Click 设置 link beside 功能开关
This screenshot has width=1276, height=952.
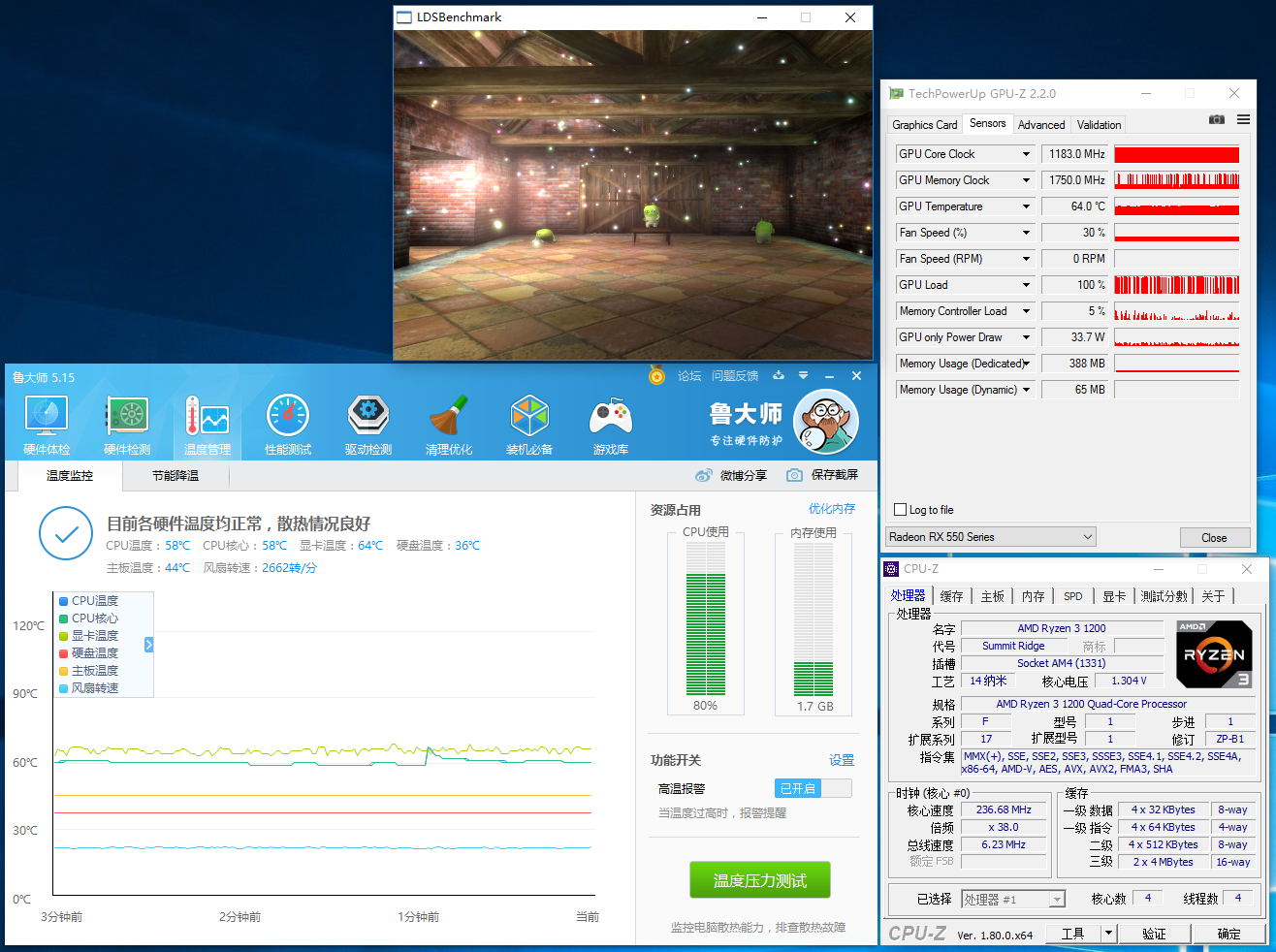[842, 760]
